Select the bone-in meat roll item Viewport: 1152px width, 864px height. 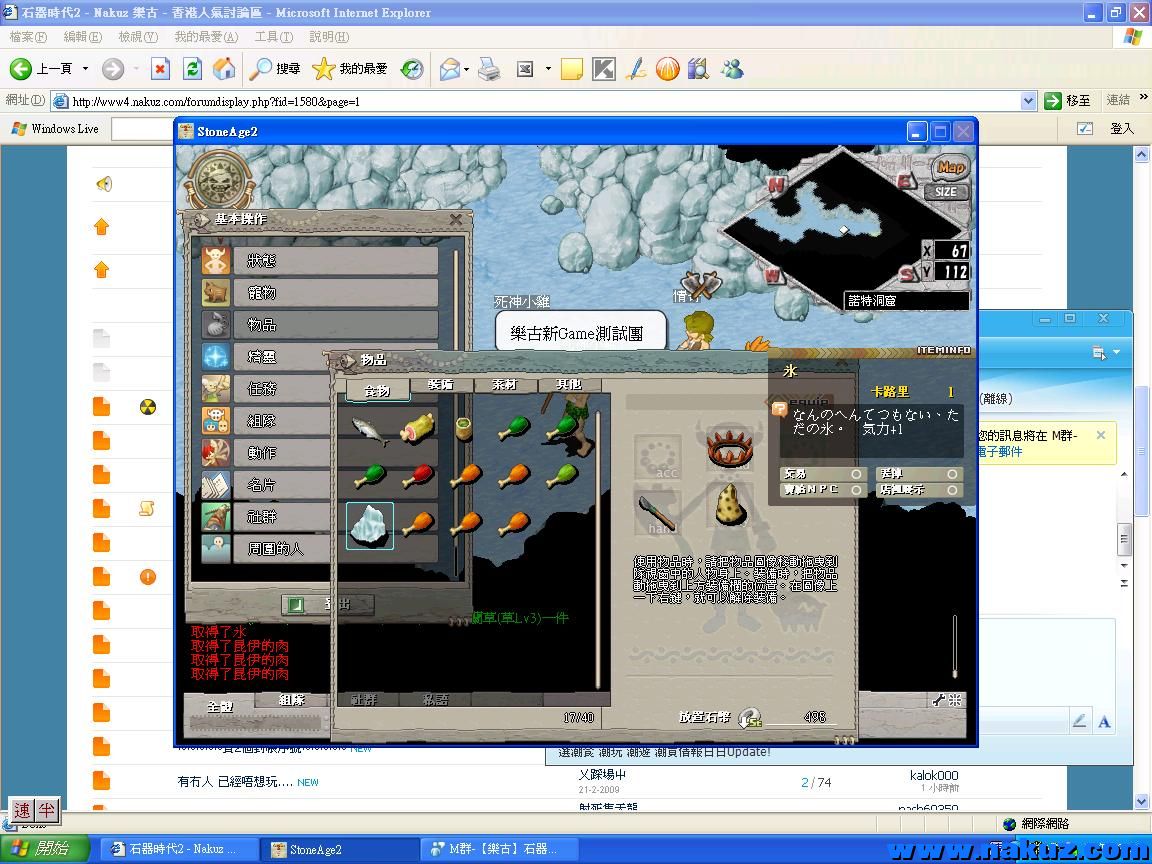[417, 428]
